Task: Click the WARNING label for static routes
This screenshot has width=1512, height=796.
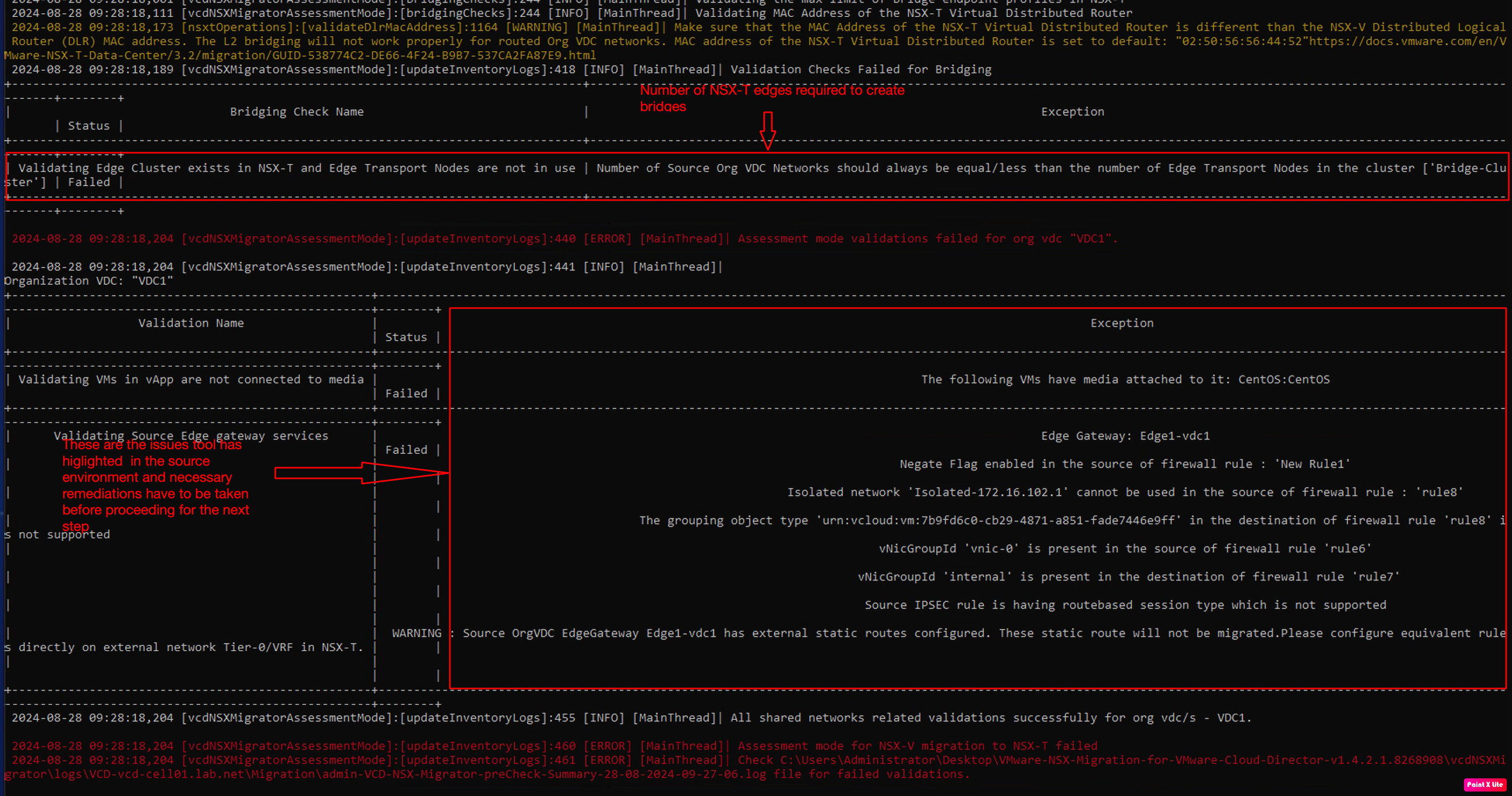Action: click(x=416, y=633)
